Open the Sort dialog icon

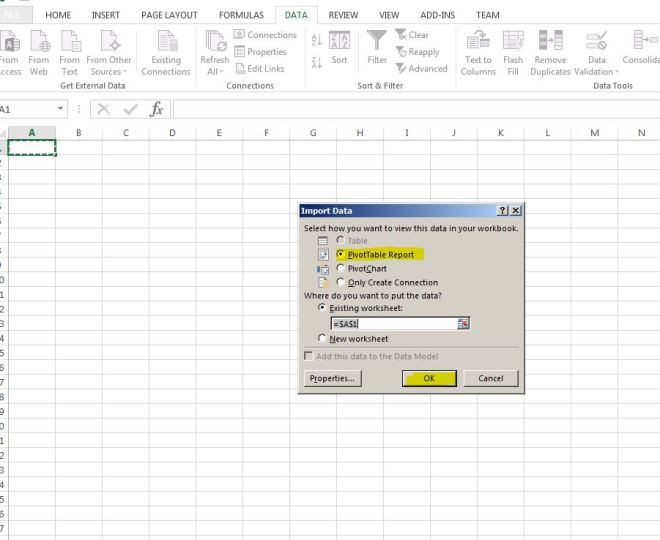point(339,41)
